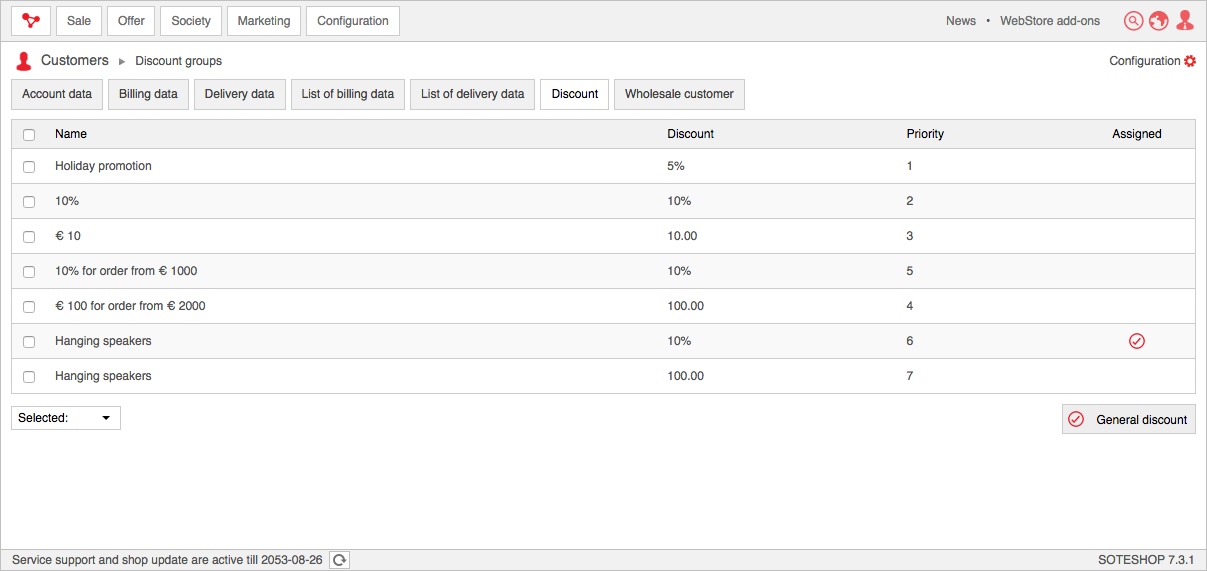The height and width of the screenshot is (571, 1207).
Task: Open the Wholesale customer tab
Action: coord(679,94)
